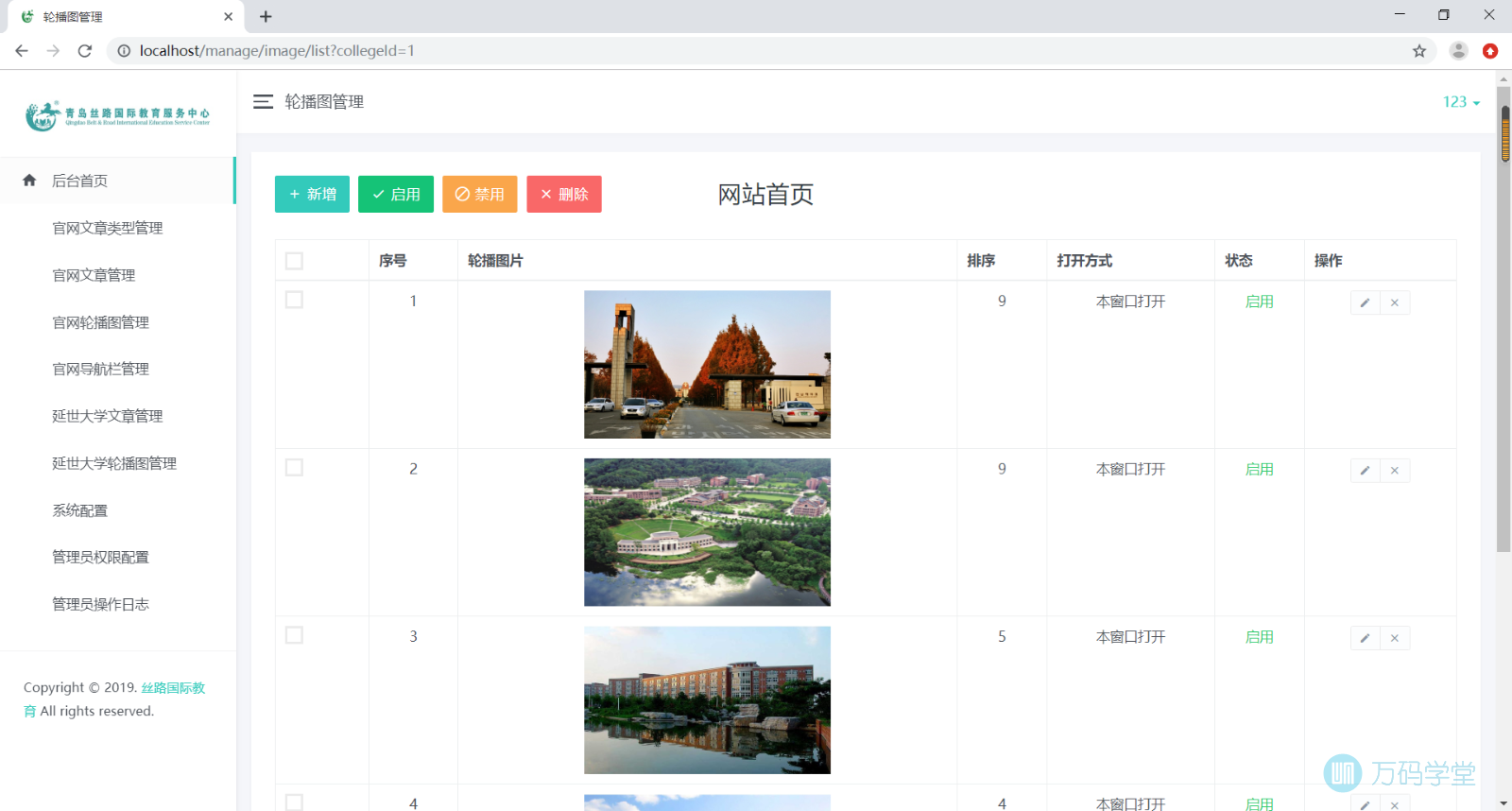
Task: Click the green 启用 enable button
Action: (x=396, y=194)
